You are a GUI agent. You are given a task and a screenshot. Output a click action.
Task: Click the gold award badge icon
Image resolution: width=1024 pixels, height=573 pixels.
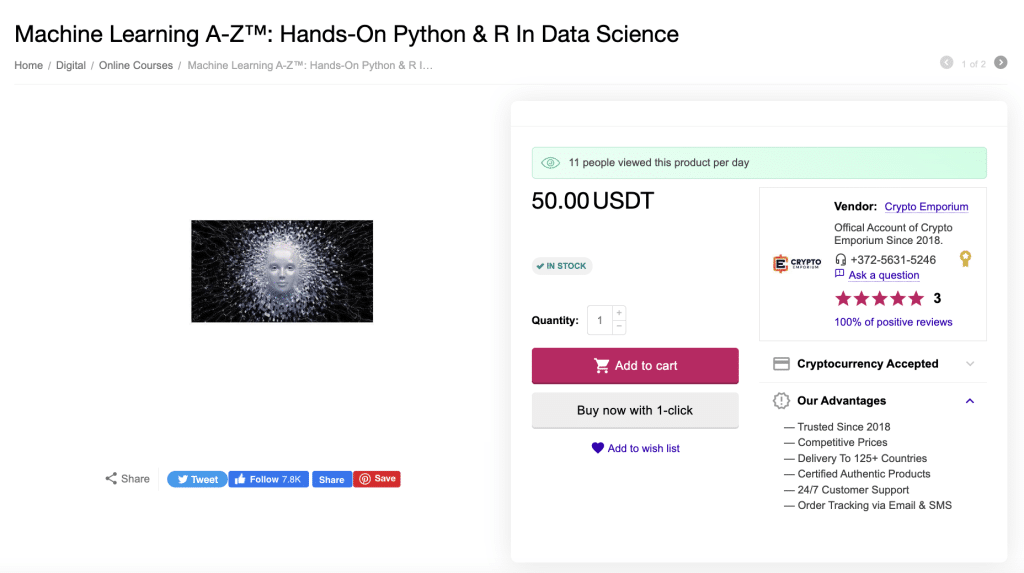[965, 259]
